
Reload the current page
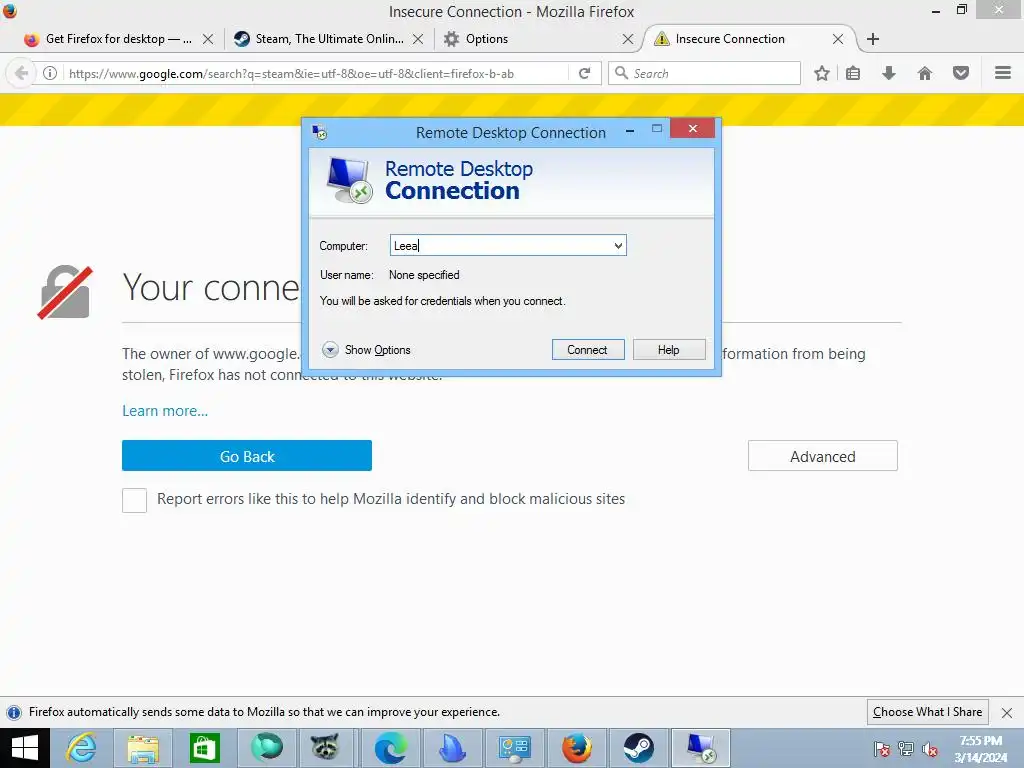point(584,73)
